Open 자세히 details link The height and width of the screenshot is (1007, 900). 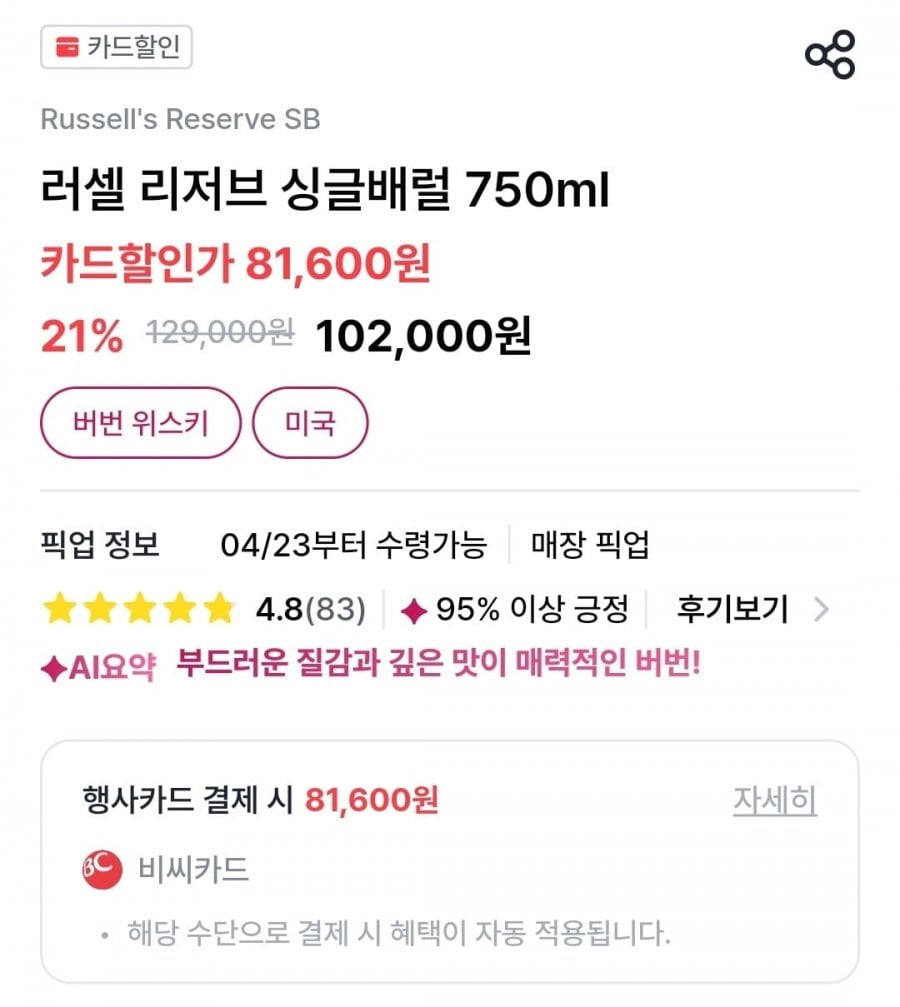click(775, 801)
